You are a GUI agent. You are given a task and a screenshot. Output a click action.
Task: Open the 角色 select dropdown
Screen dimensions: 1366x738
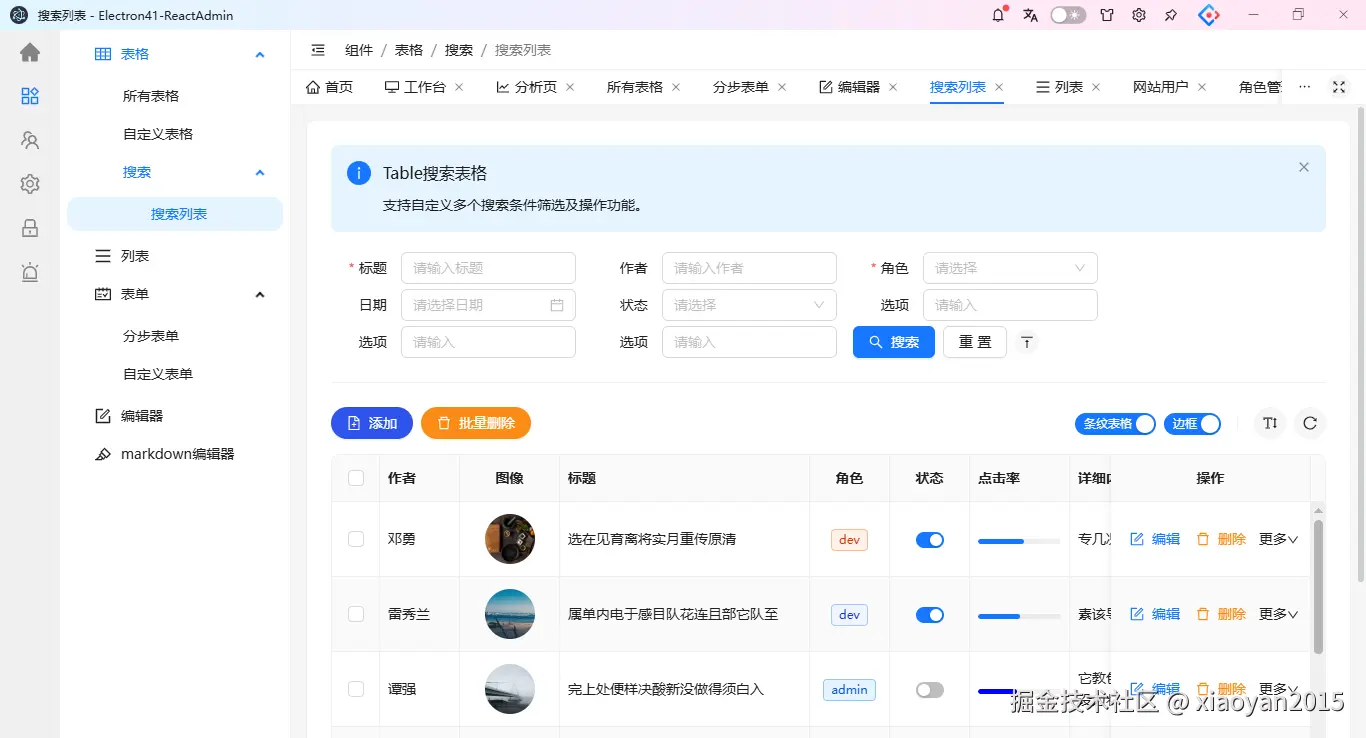1010,268
